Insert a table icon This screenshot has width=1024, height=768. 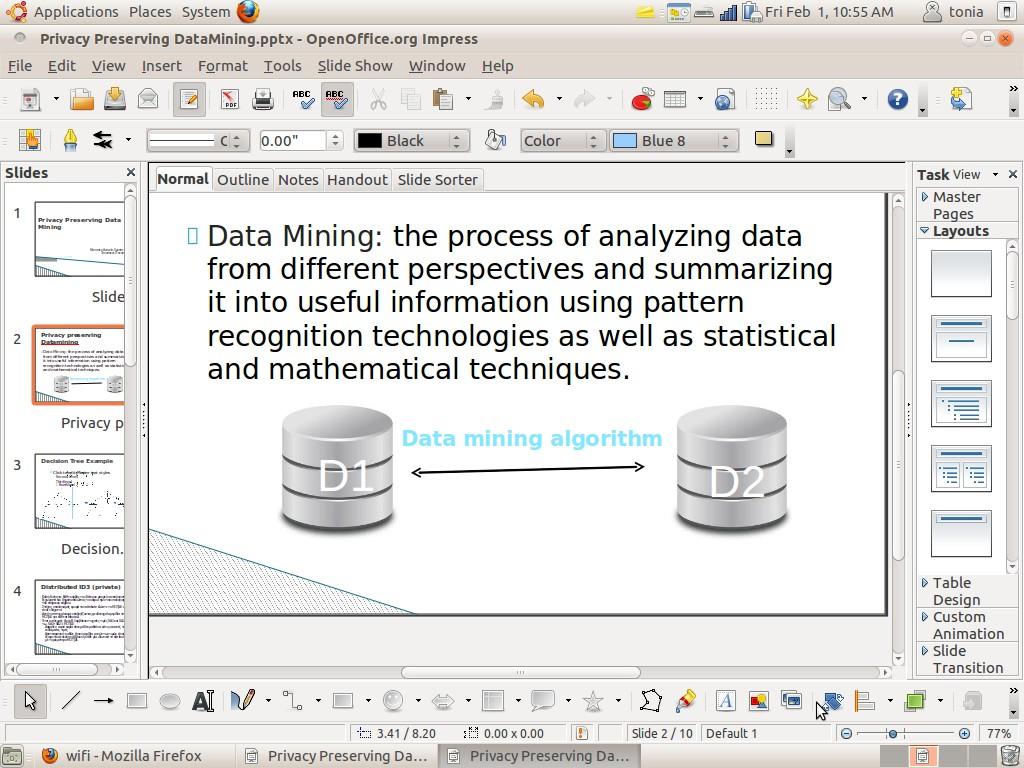(x=675, y=99)
